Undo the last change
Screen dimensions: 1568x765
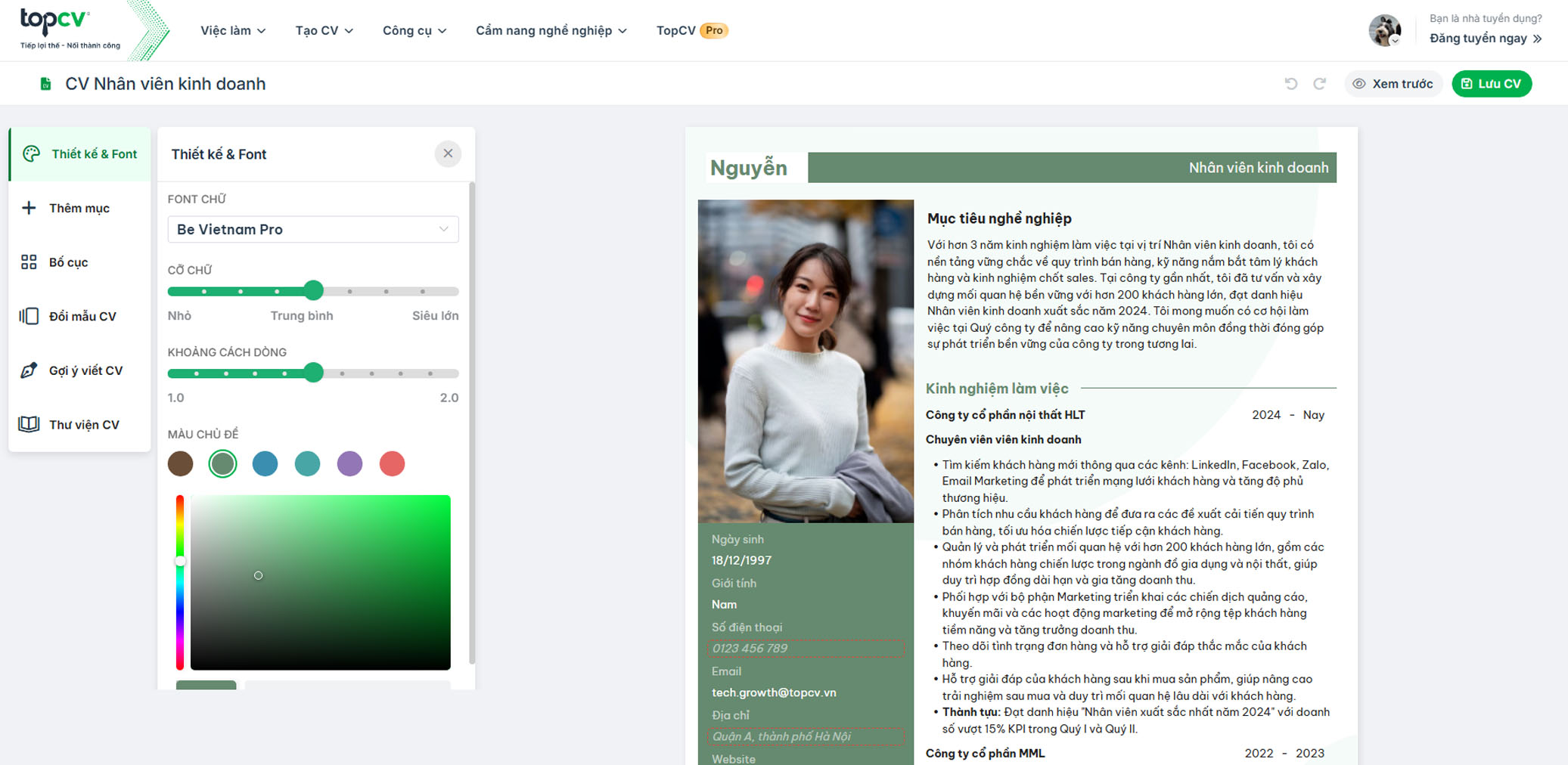coord(1291,84)
